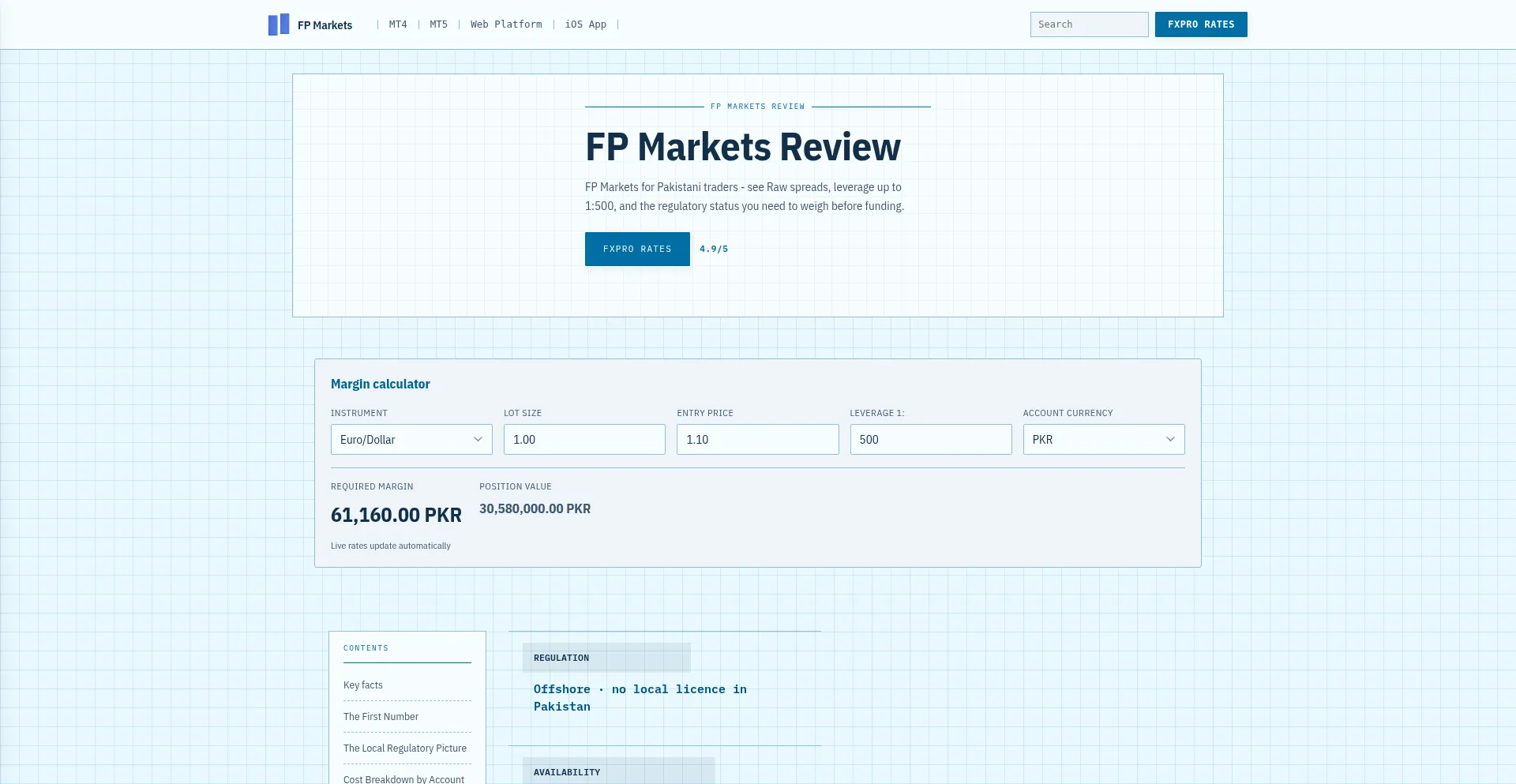Open The Local Regulatory Picture link

[405, 748]
